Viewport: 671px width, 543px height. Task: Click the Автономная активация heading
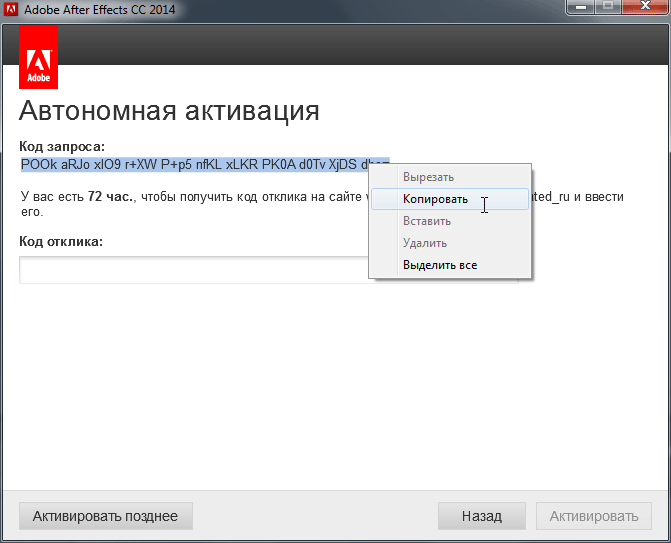click(x=169, y=111)
